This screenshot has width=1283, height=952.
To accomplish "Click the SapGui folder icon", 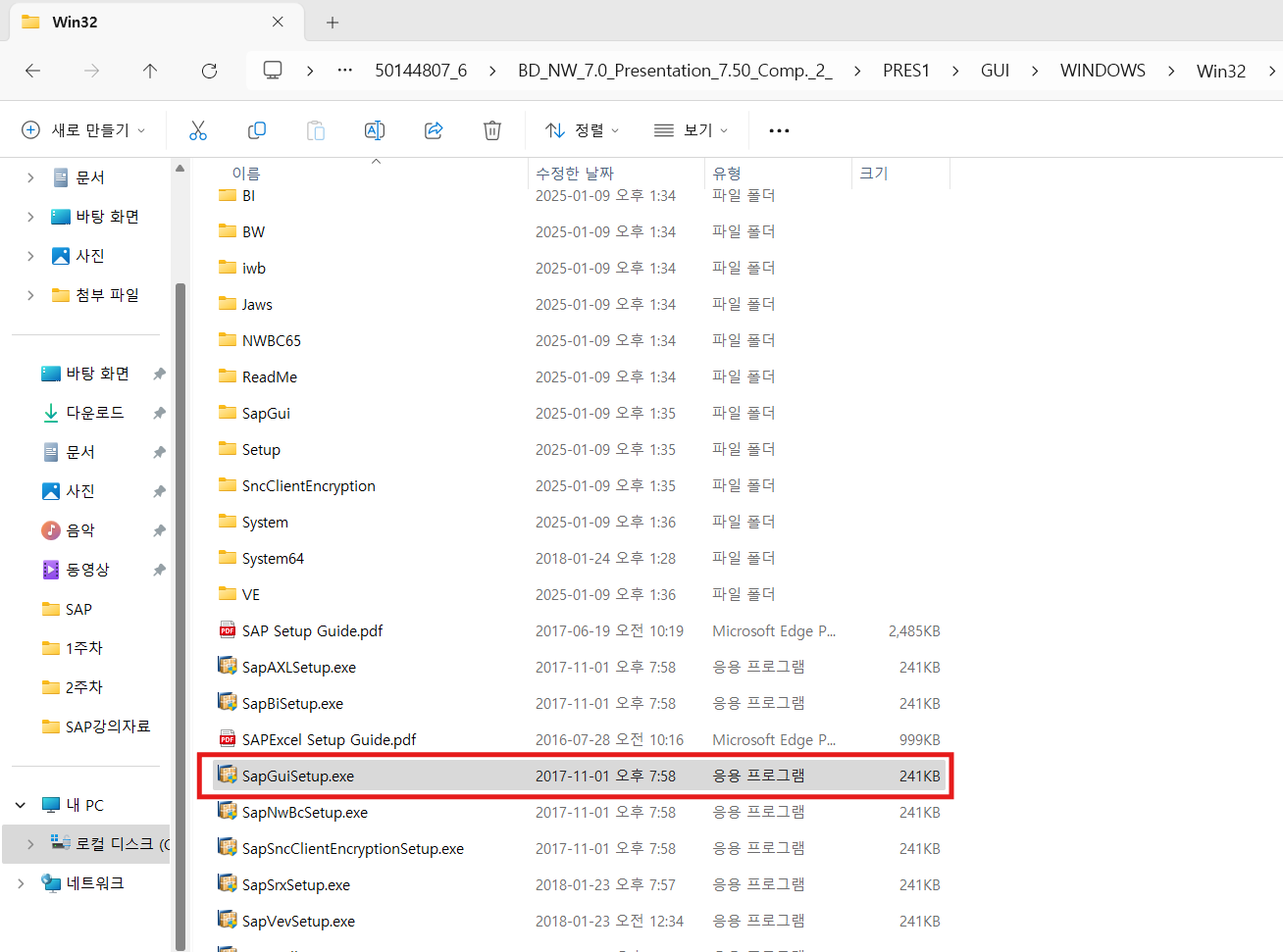I will pos(228,412).
